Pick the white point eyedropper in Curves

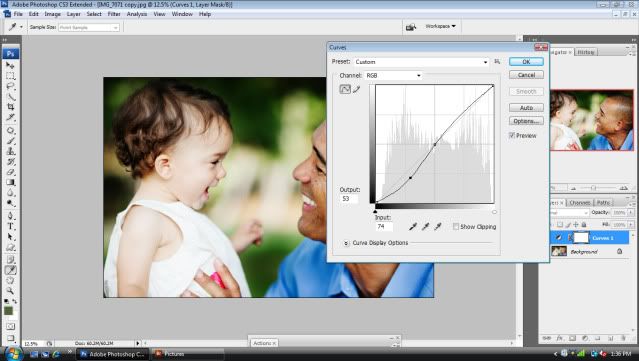click(x=438, y=227)
